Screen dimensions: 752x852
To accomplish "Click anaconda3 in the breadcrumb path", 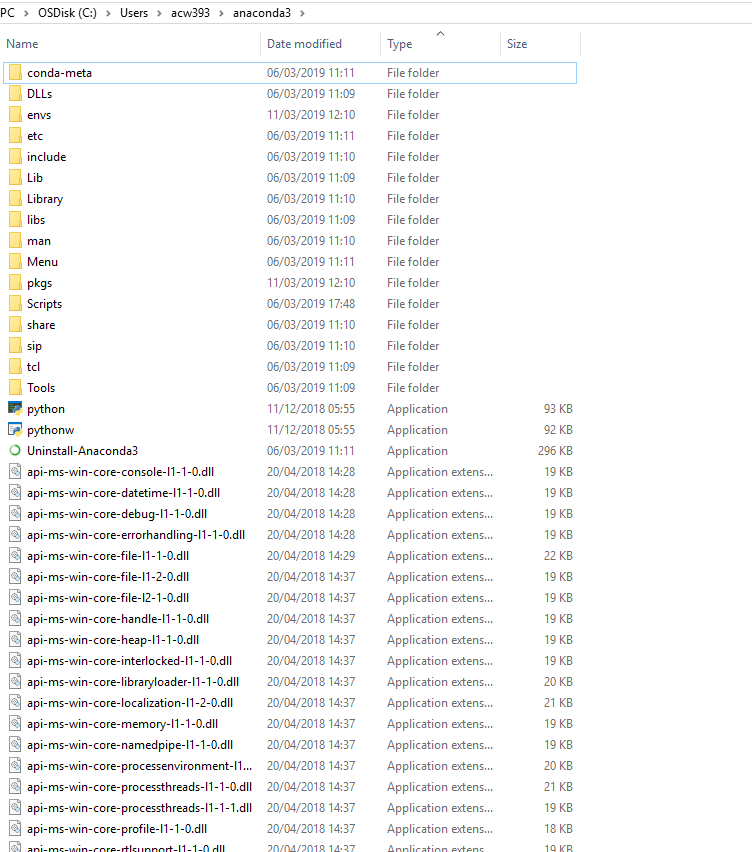I will tap(262, 13).
